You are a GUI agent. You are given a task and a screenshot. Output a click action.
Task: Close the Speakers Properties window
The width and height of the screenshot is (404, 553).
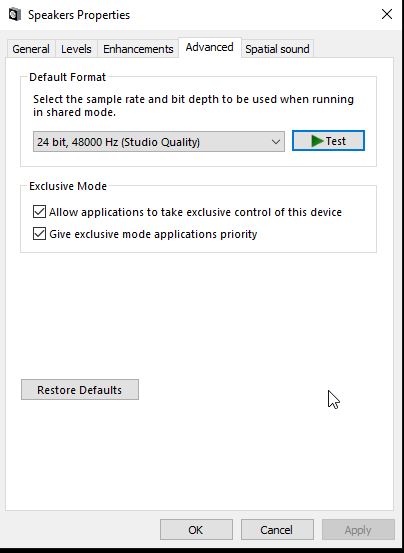[387, 14]
